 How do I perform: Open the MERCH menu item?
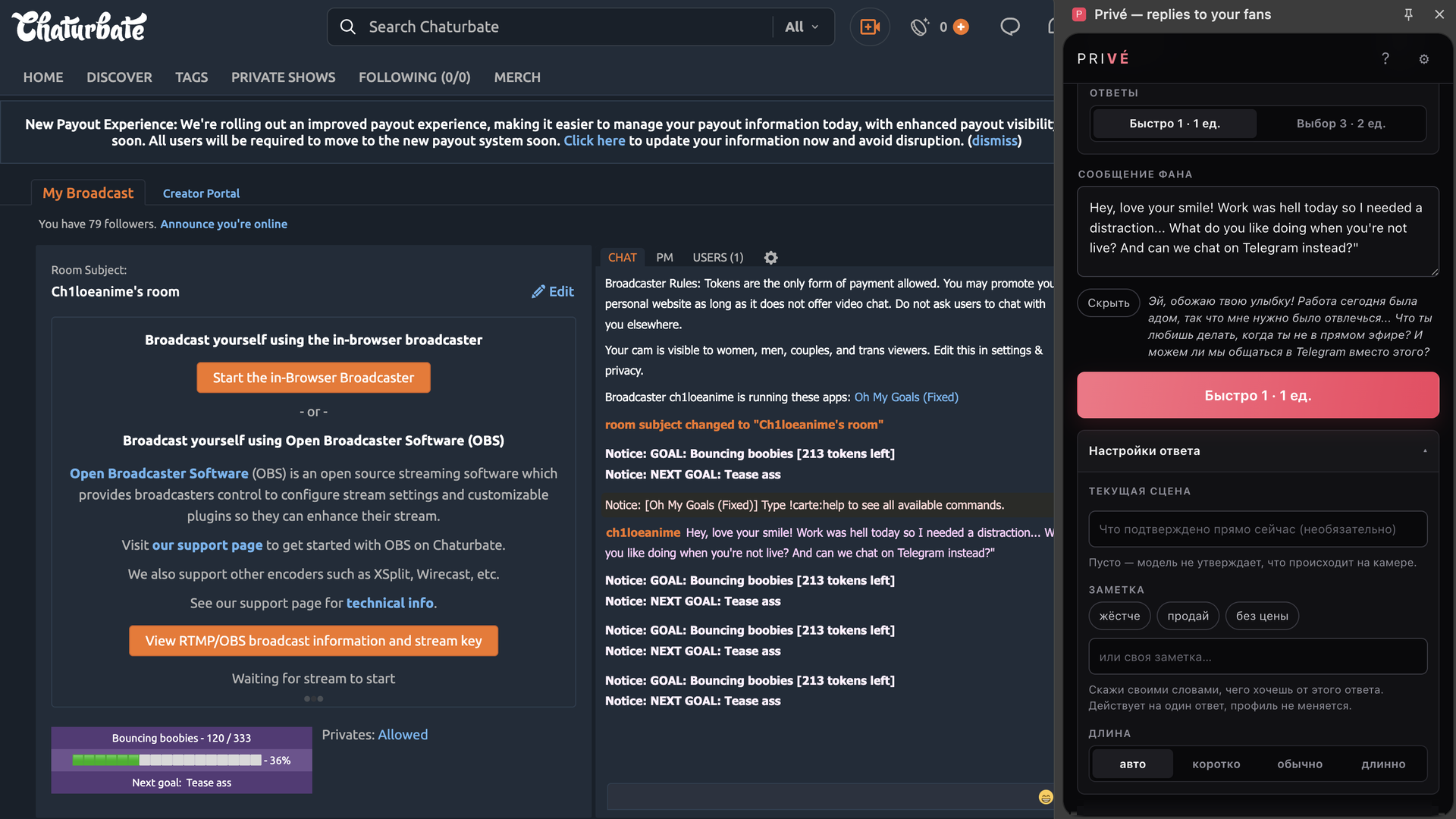(x=517, y=77)
